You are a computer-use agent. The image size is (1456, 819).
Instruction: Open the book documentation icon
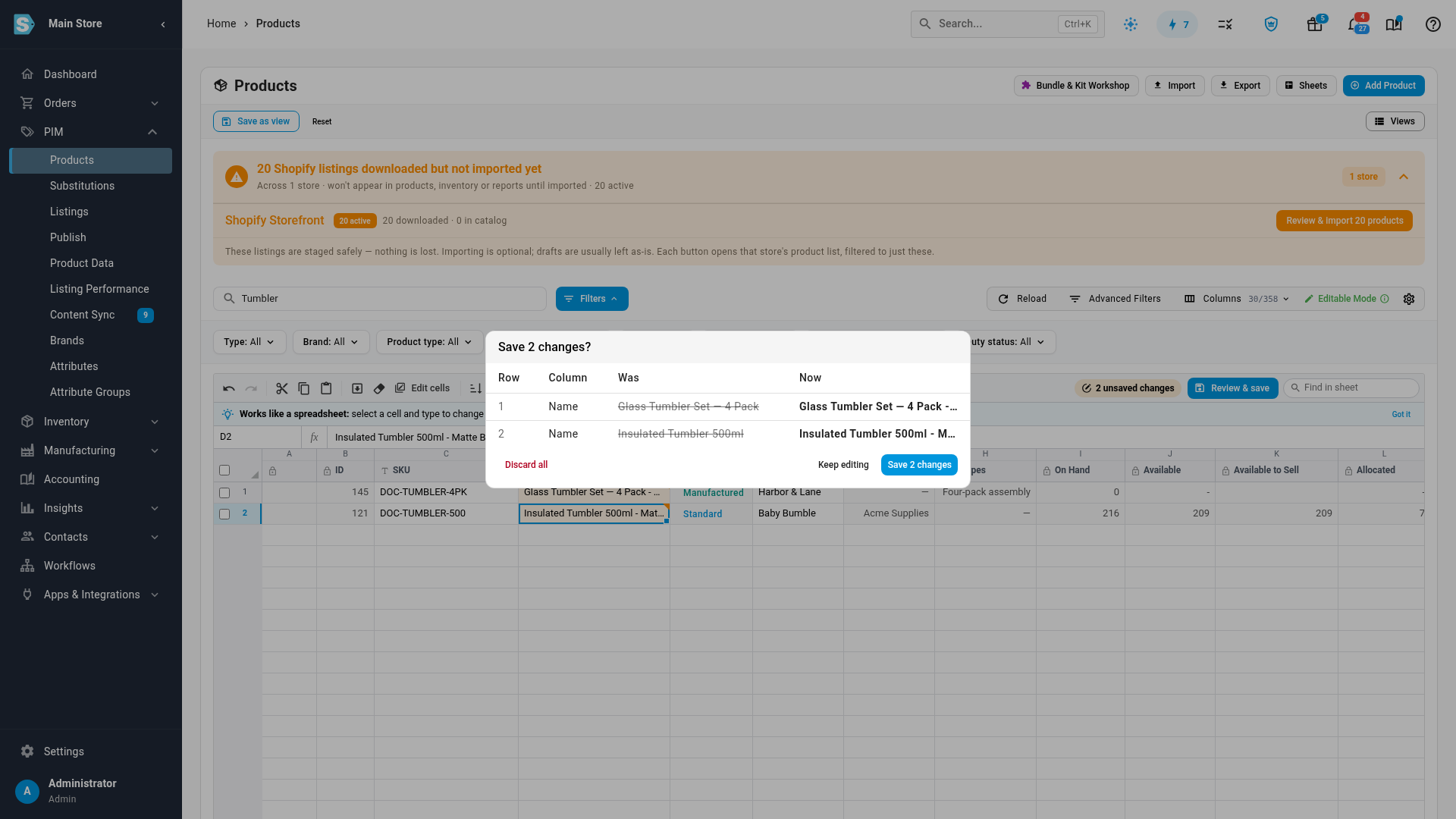(x=1394, y=24)
